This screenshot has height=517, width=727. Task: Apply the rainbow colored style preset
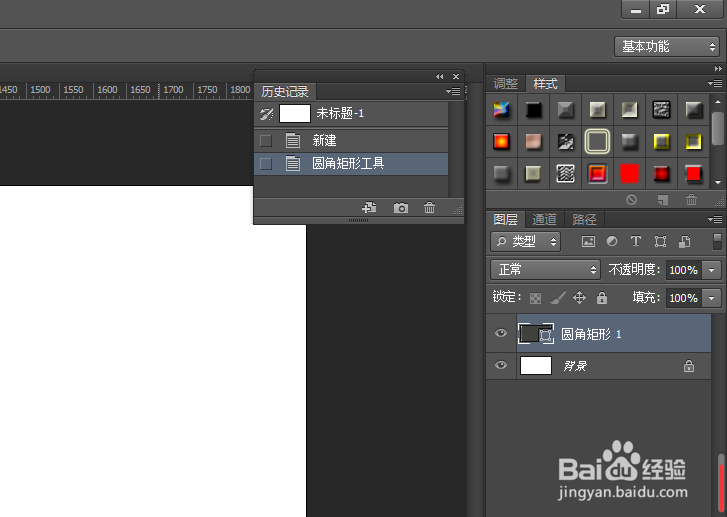click(501, 109)
